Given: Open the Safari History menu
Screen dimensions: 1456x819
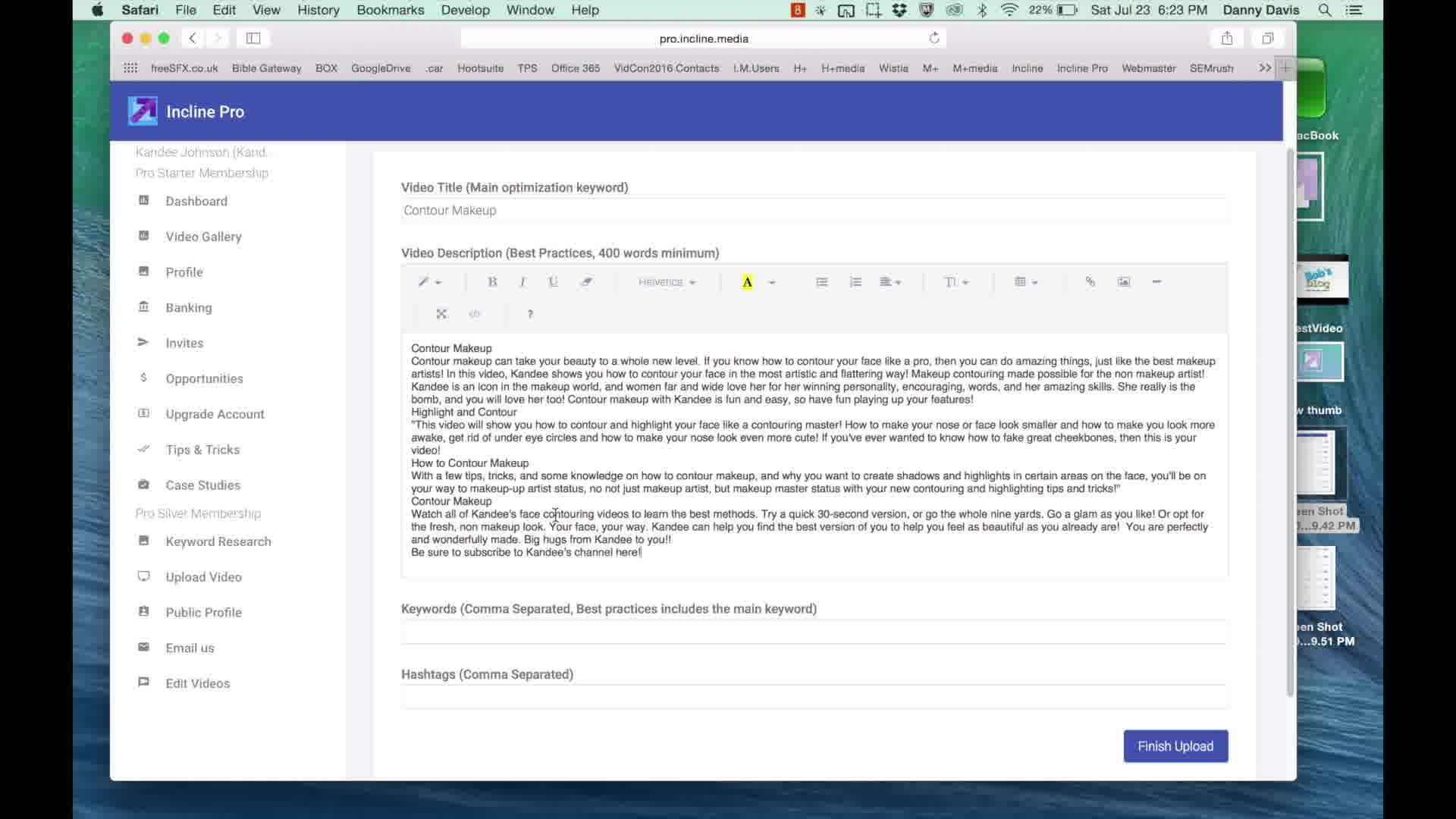Looking at the screenshot, I should [318, 10].
